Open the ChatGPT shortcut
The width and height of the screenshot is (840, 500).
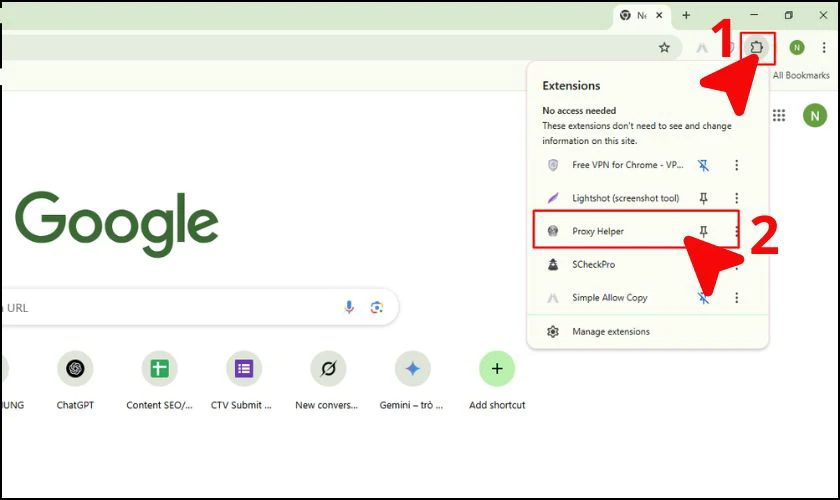point(75,369)
